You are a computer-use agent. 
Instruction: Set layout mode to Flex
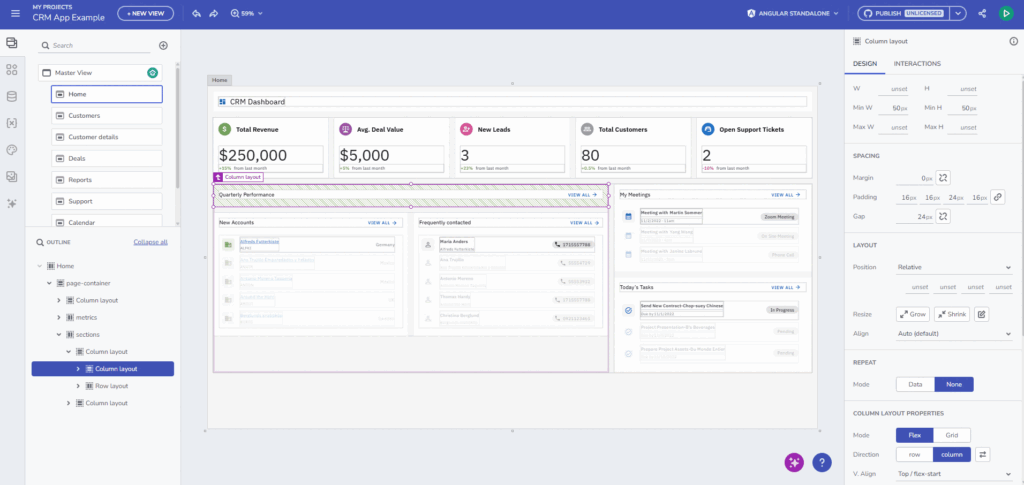click(x=914, y=435)
